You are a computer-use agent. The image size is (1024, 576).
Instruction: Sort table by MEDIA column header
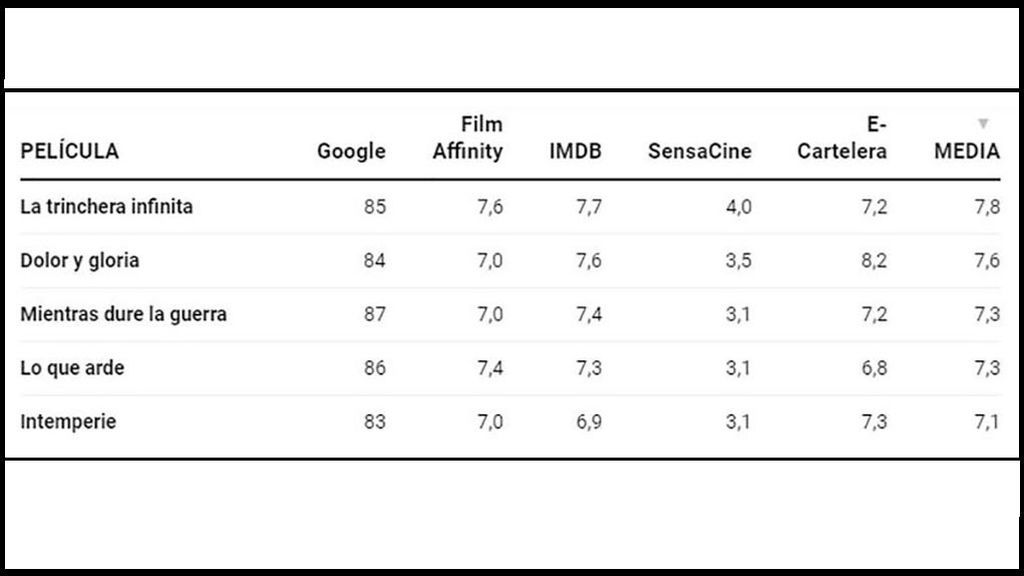pos(967,151)
